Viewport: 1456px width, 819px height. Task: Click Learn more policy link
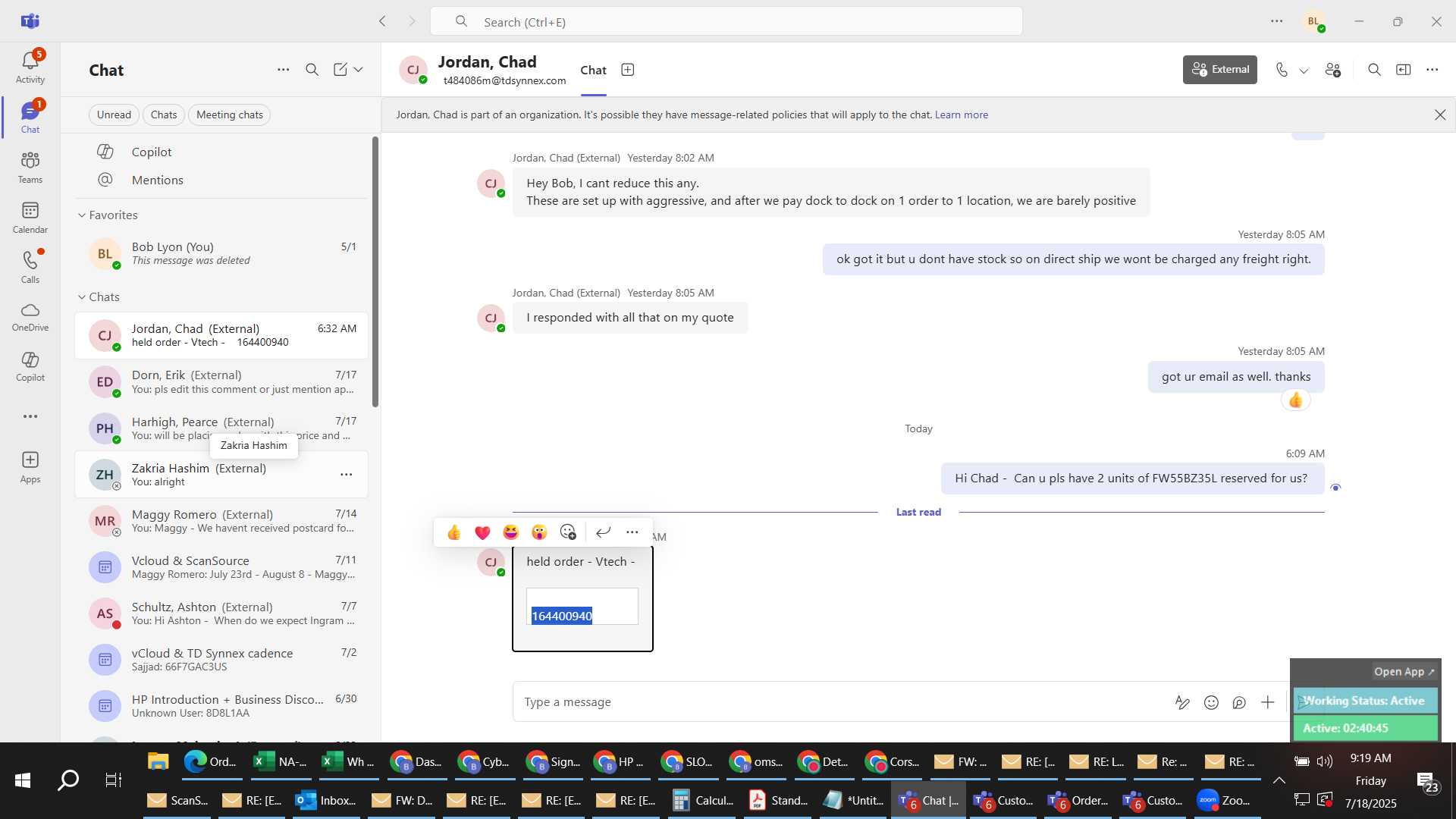962,115
